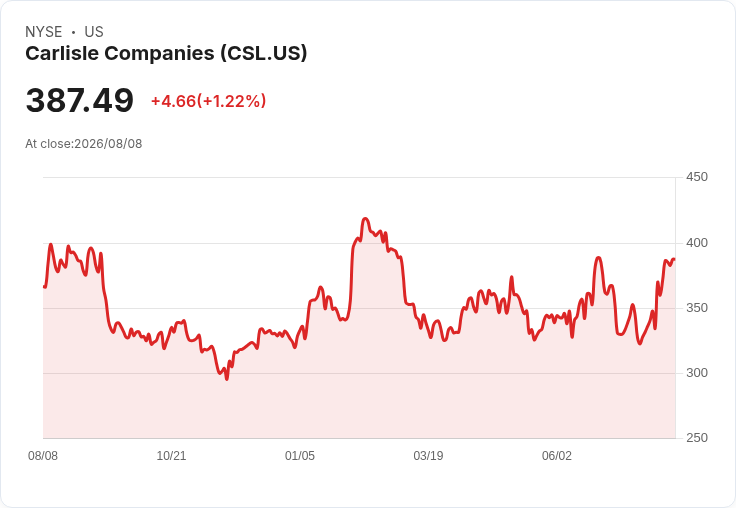Click the first data point of the chart line
Image resolution: width=736 pixels, height=508 pixels.
[x=44, y=286]
